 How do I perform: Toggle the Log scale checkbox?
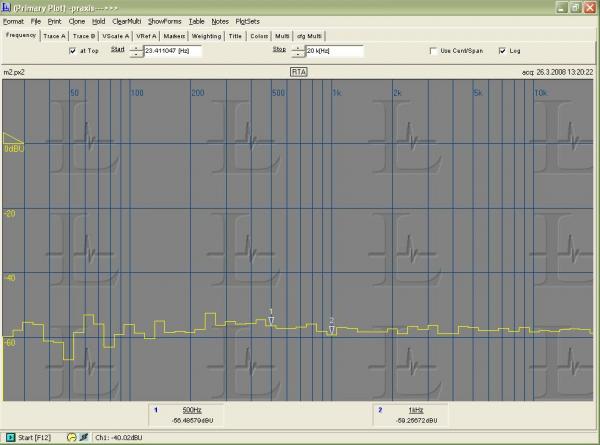click(502, 50)
